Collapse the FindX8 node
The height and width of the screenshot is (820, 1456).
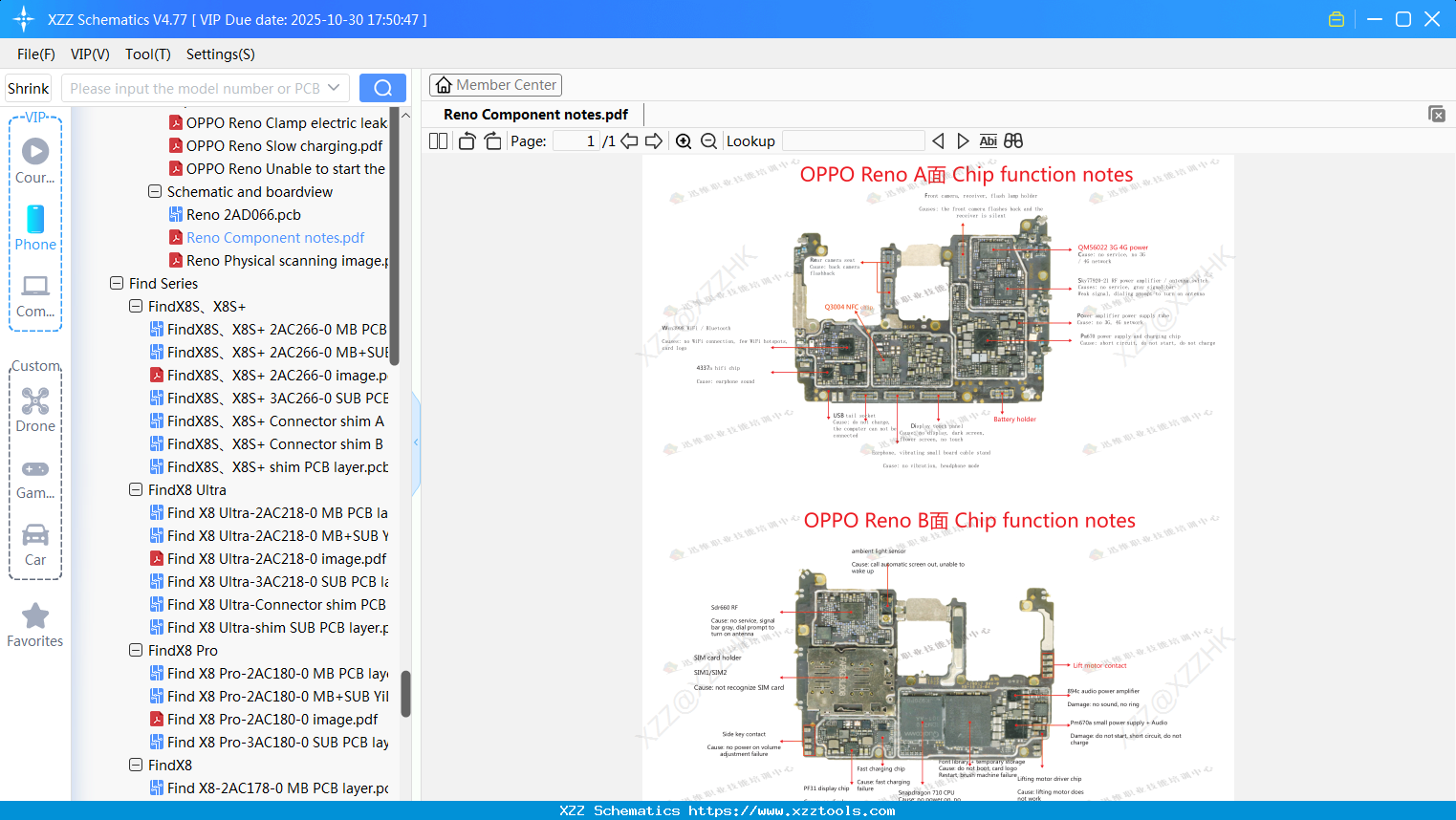136,765
